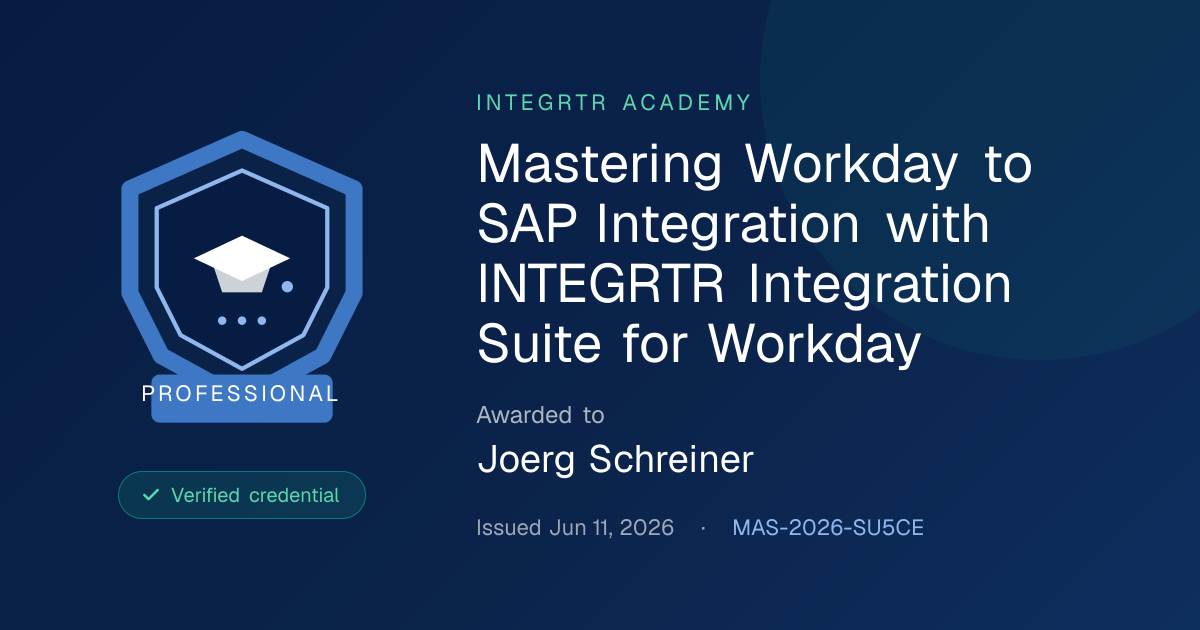
Task: Select recipient name Joerg Schreiner
Action: click(615, 460)
